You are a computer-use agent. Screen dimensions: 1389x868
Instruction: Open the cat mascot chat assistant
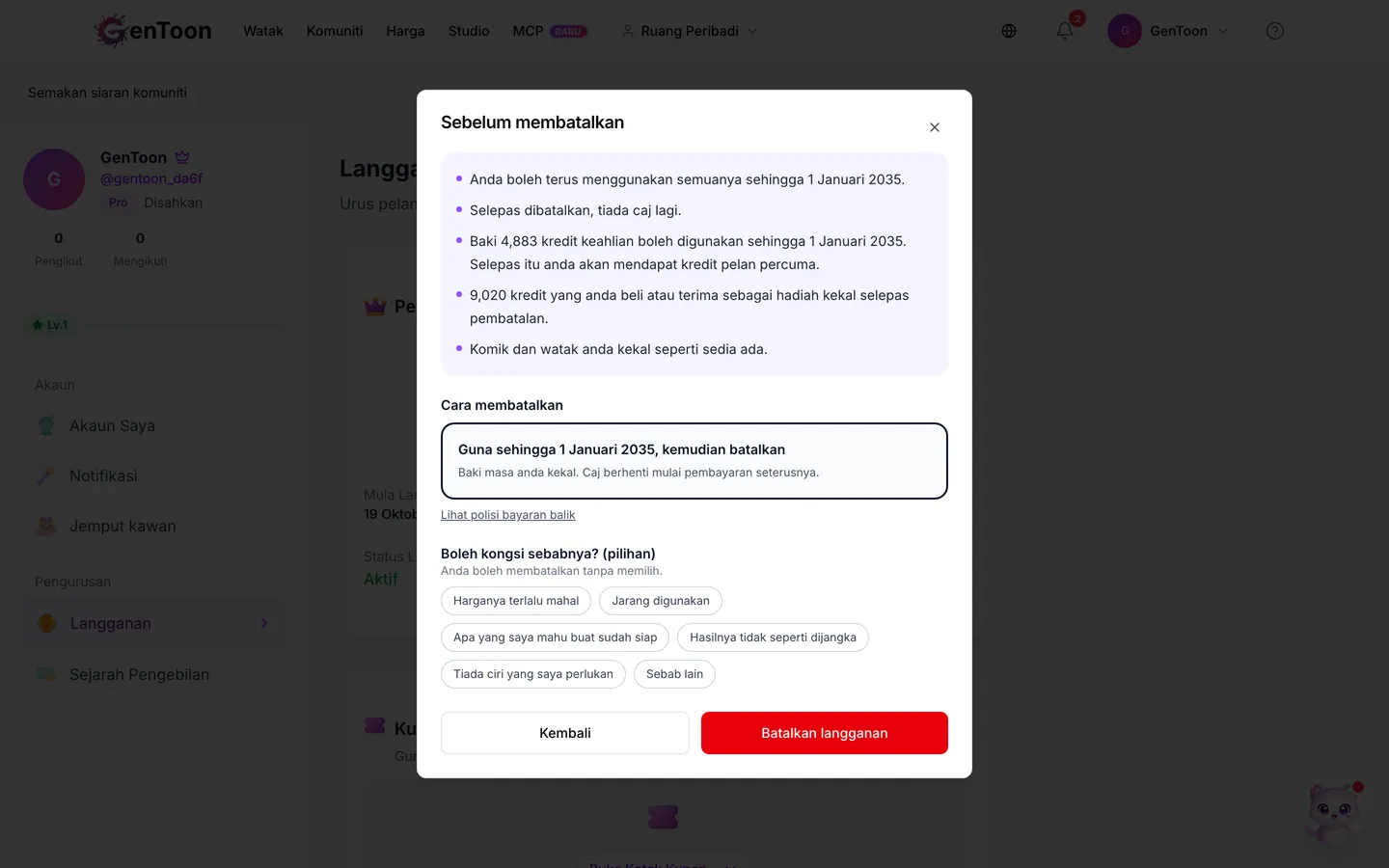[1334, 812]
